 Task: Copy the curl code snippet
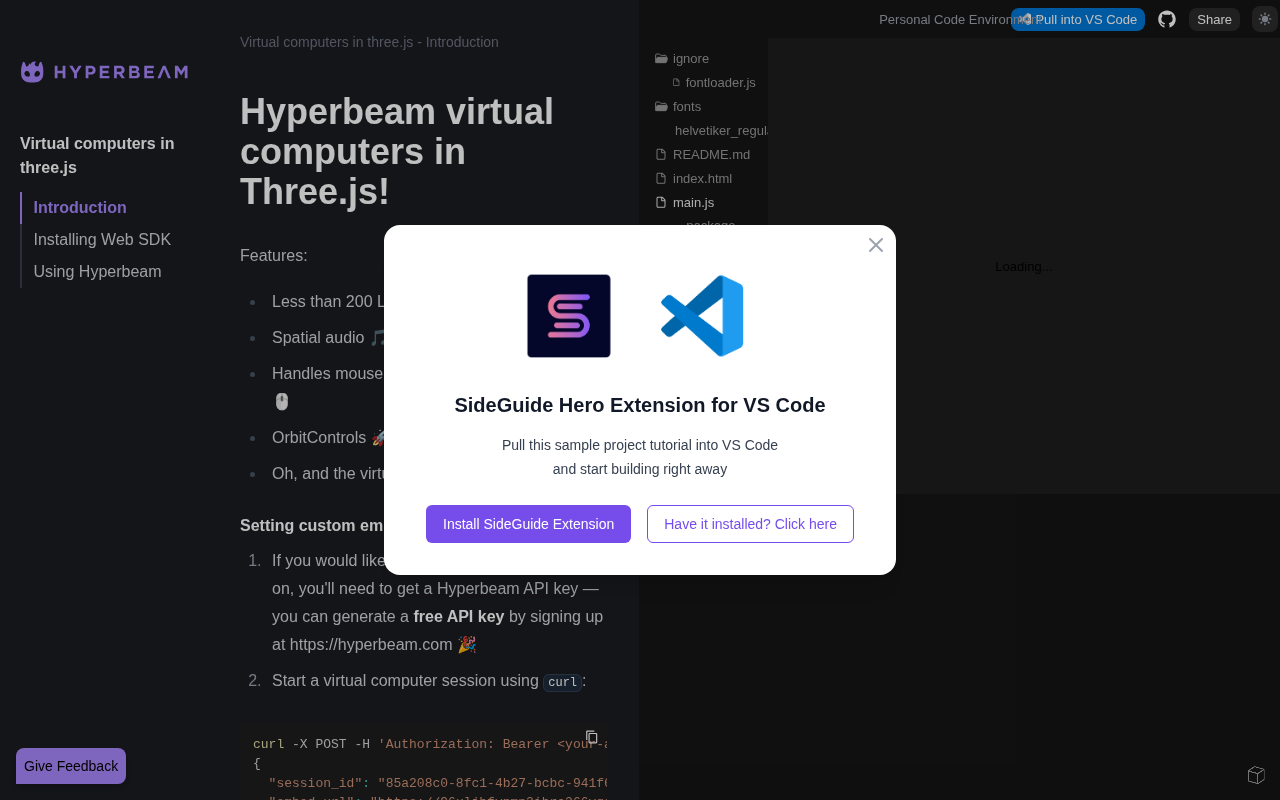click(592, 737)
